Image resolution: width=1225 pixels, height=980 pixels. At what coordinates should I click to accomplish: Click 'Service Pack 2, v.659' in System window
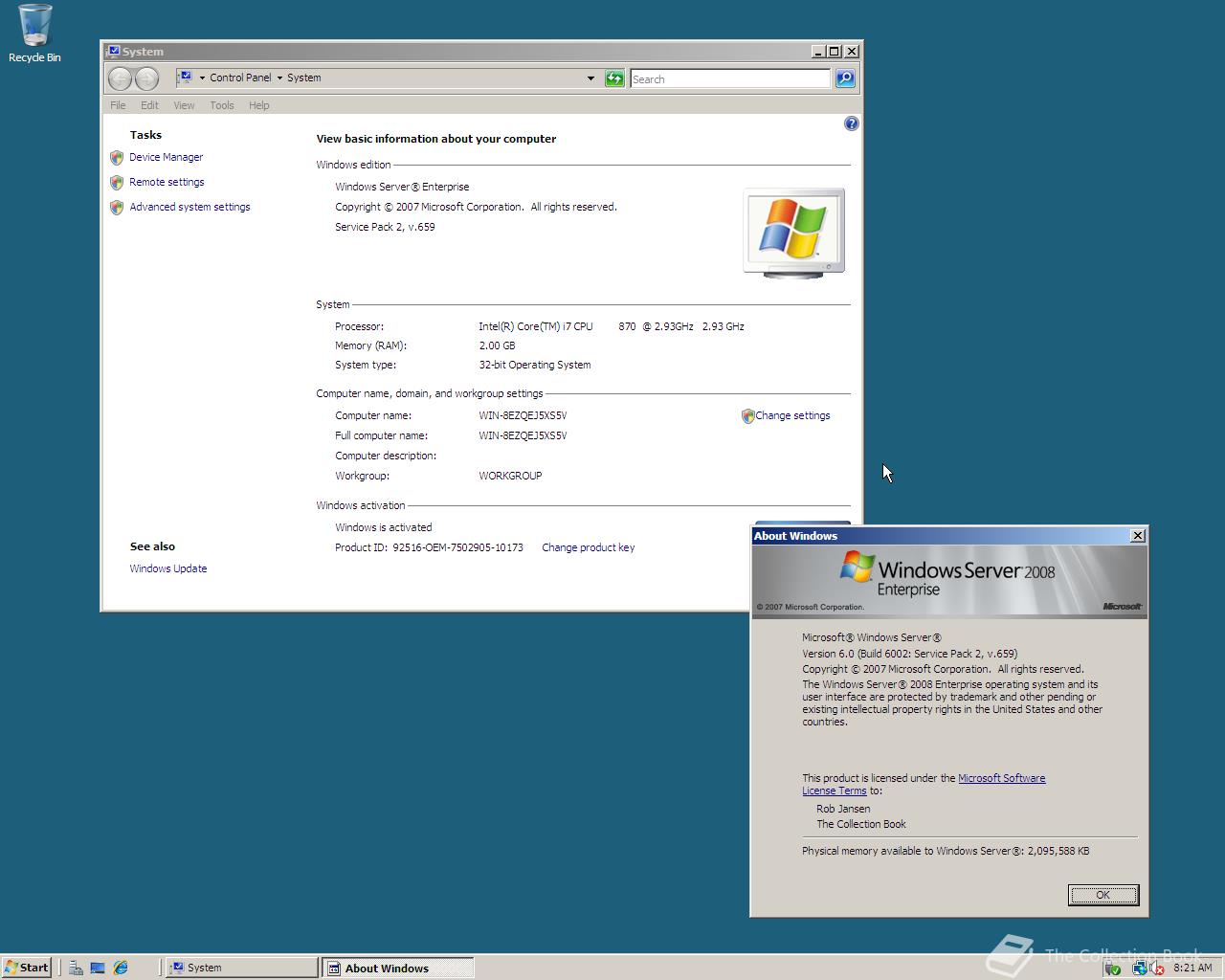pyautogui.click(x=385, y=227)
